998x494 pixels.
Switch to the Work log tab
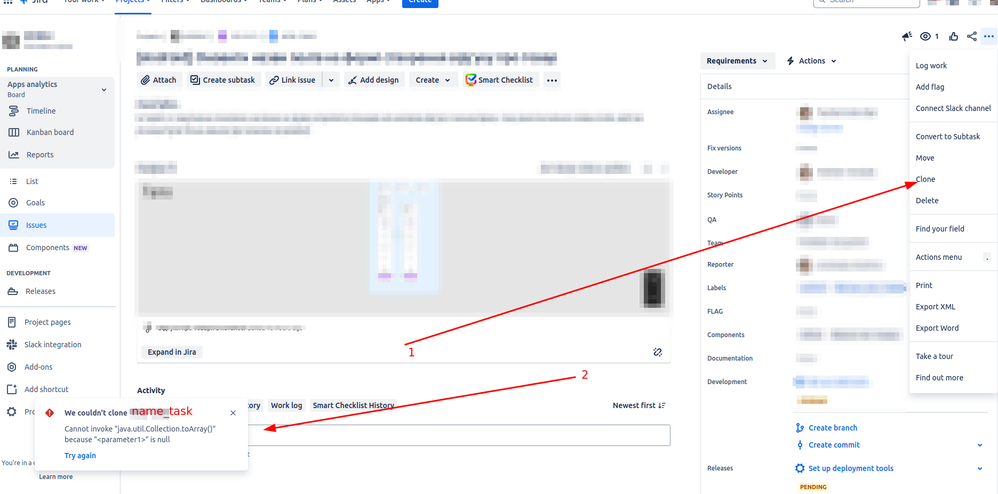[286, 406]
